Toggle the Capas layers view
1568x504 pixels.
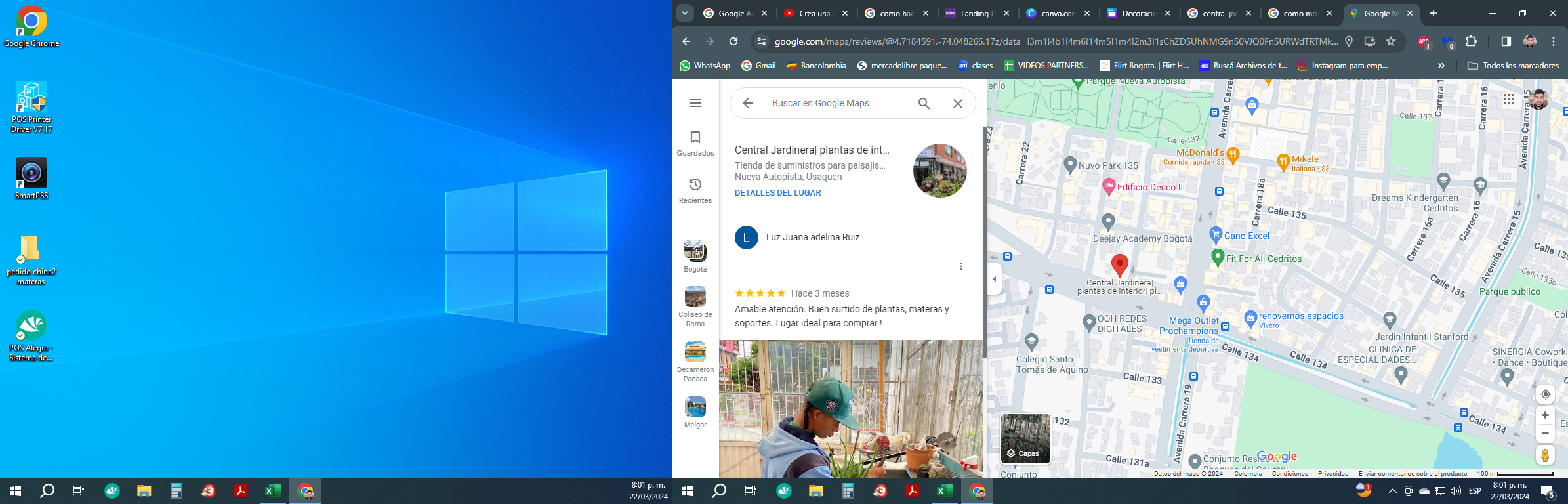click(1025, 438)
